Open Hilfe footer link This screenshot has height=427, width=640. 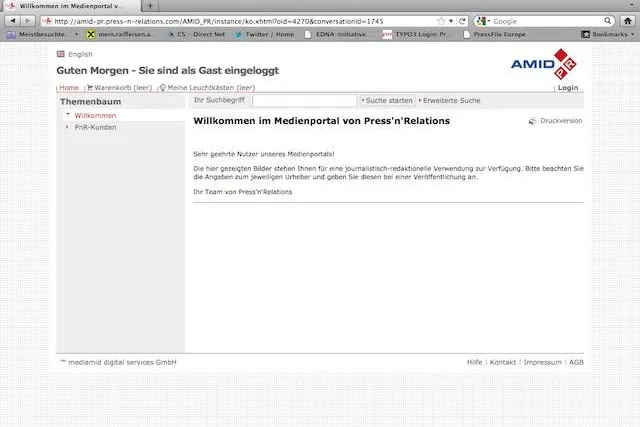click(474, 362)
